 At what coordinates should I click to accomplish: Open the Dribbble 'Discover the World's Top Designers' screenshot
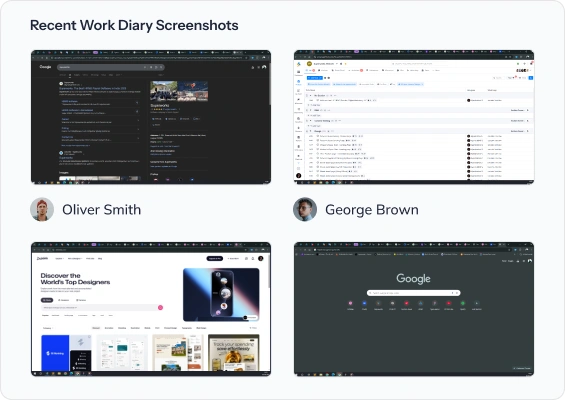(151, 309)
